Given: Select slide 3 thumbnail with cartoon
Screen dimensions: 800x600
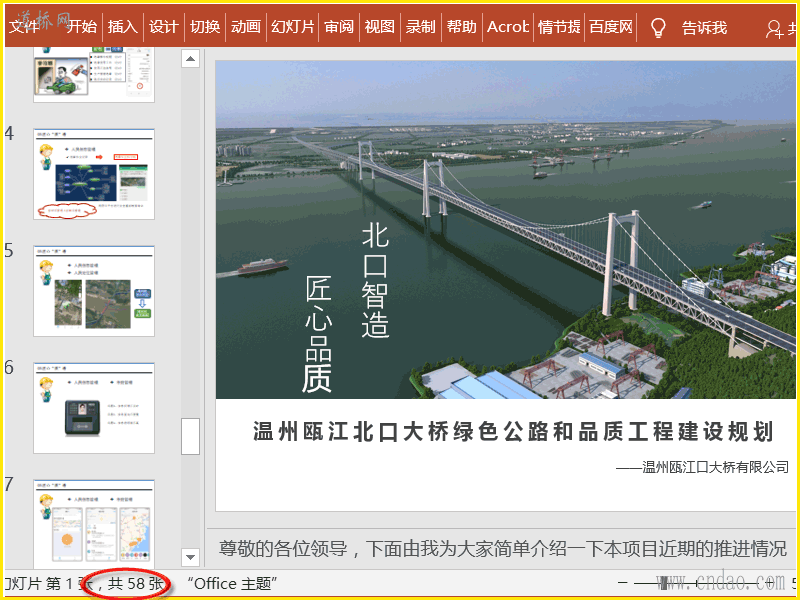Looking at the screenshot, I should 94,74.
